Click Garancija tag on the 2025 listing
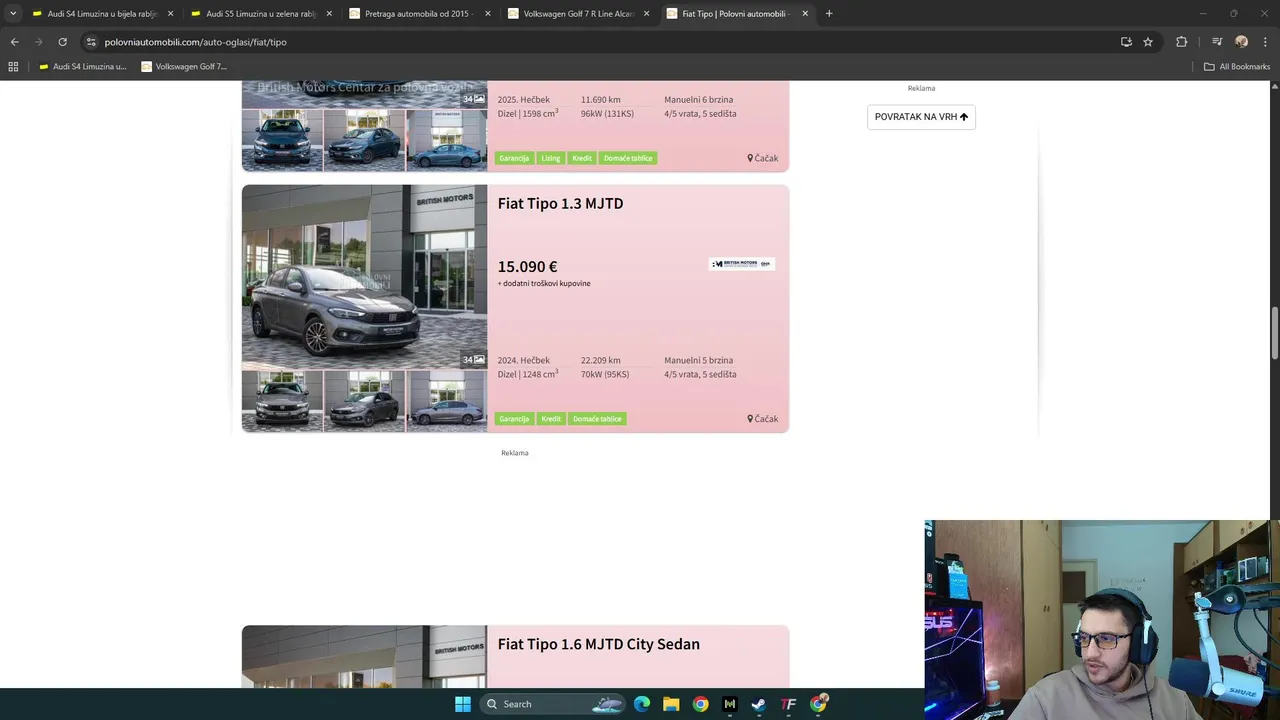Screen dimensions: 1280x720 coord(514,158)
